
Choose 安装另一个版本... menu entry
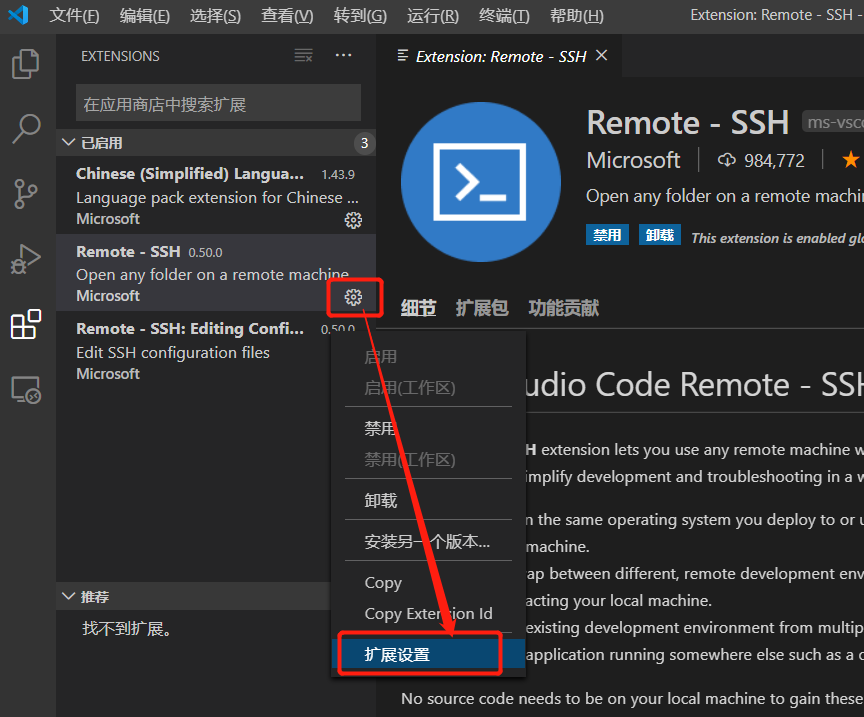tap(428, 542)
